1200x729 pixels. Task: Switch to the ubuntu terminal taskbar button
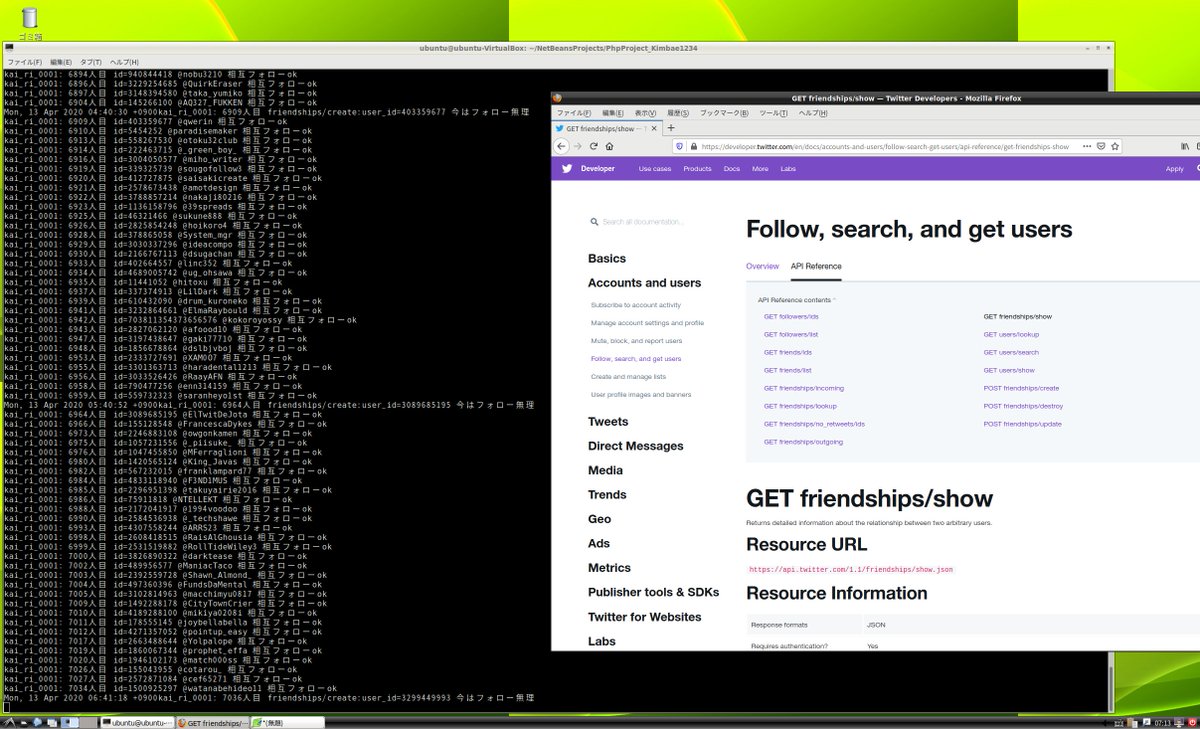(x=136, y=722)
